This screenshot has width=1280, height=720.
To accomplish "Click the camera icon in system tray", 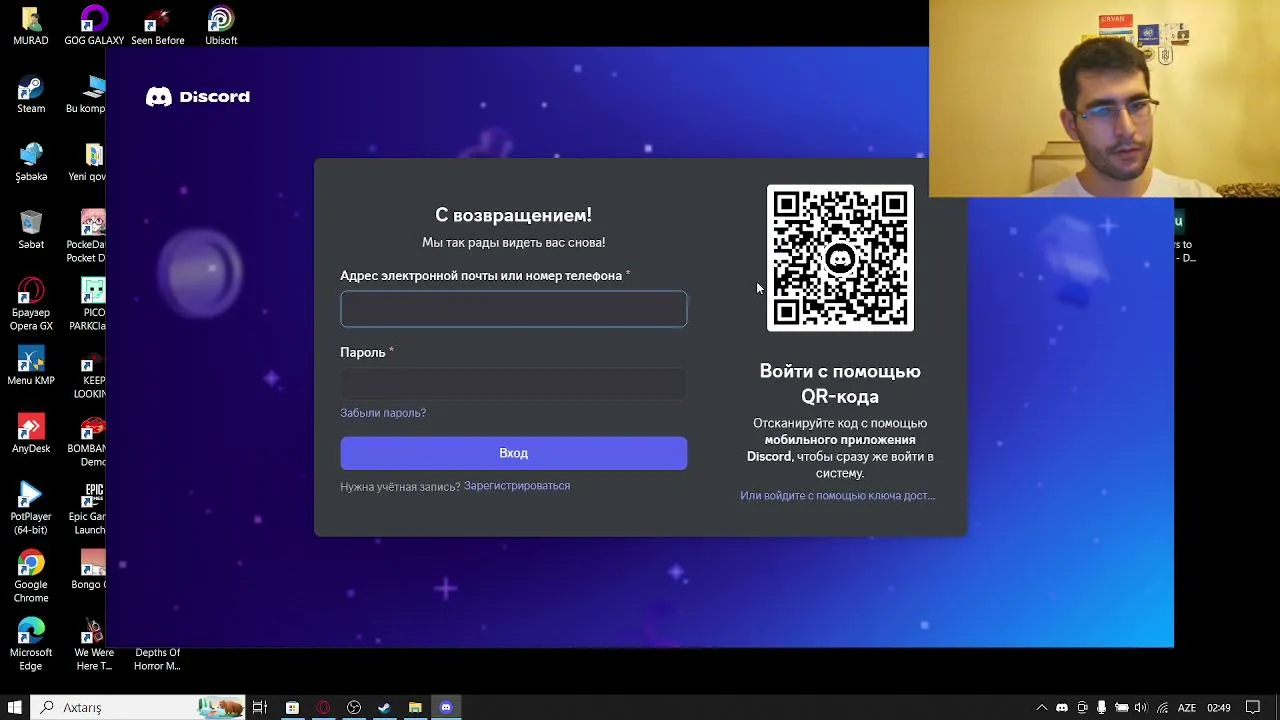I will coord(1082,708).
